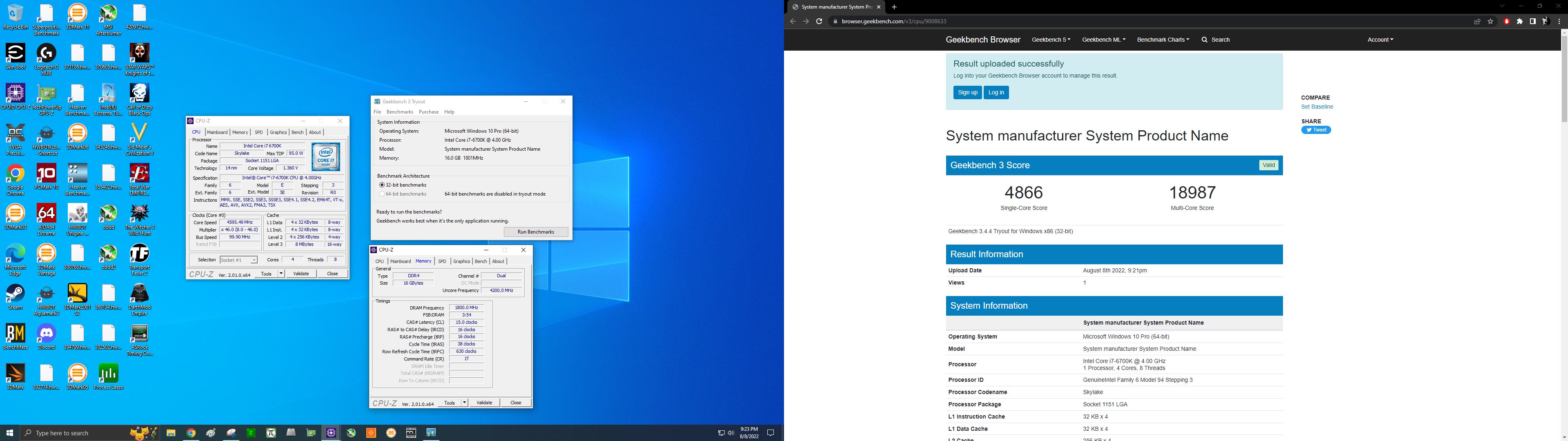Reload the Geekbench page in Chrome

point(819,21)
